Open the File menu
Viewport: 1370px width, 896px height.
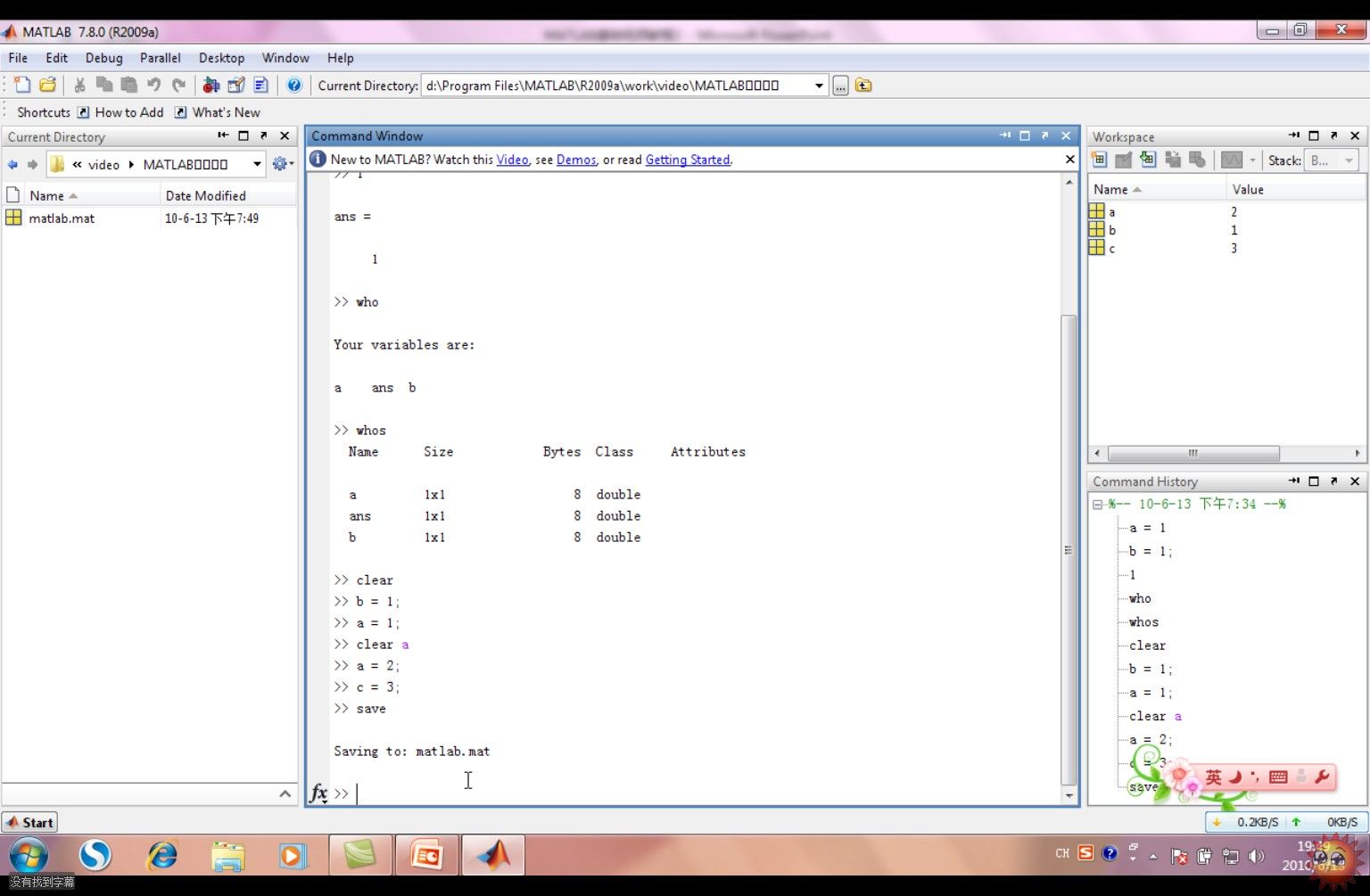point(18,58)
